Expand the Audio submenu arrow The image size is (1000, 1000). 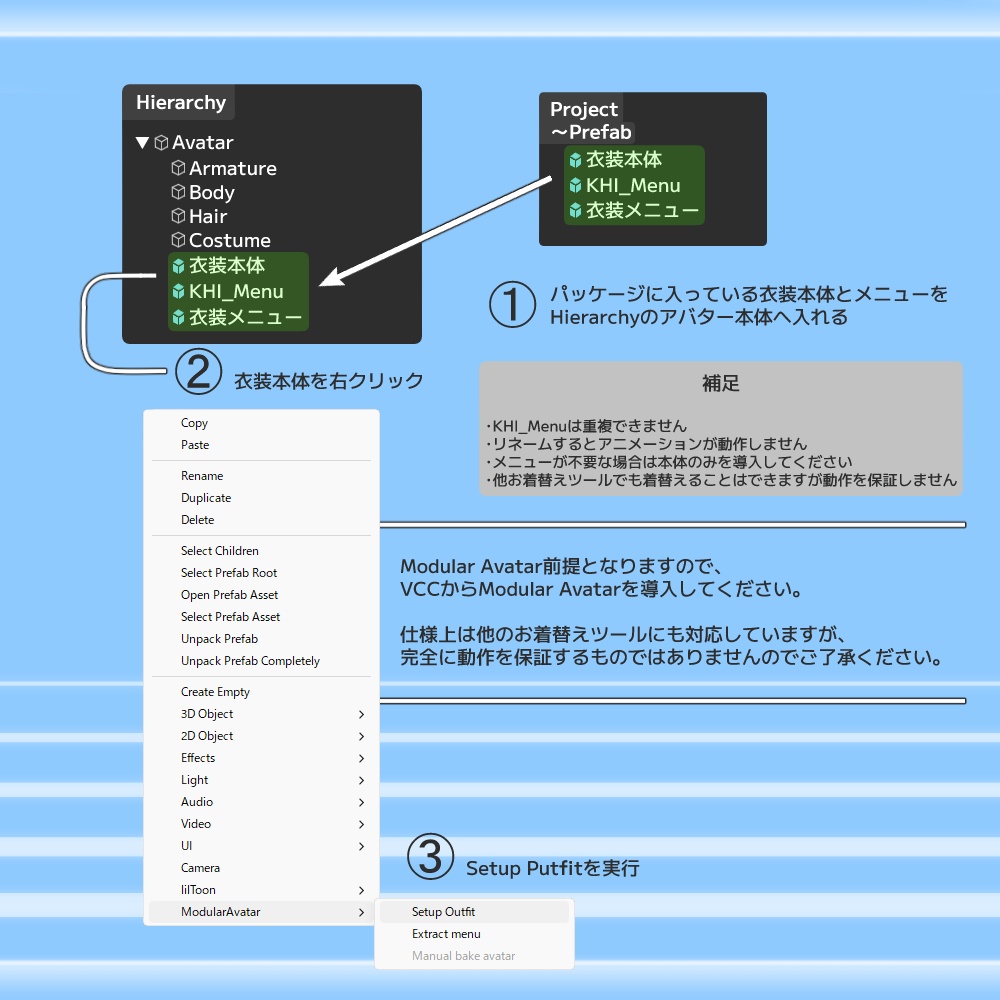pyautogui.click(x=362, y=802)
